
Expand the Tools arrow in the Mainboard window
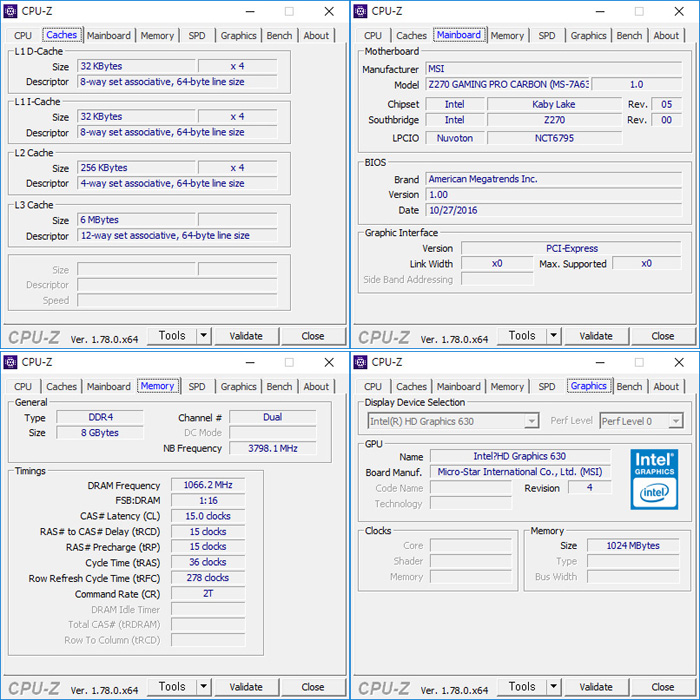pyautogui.click(x=554, y=337)
